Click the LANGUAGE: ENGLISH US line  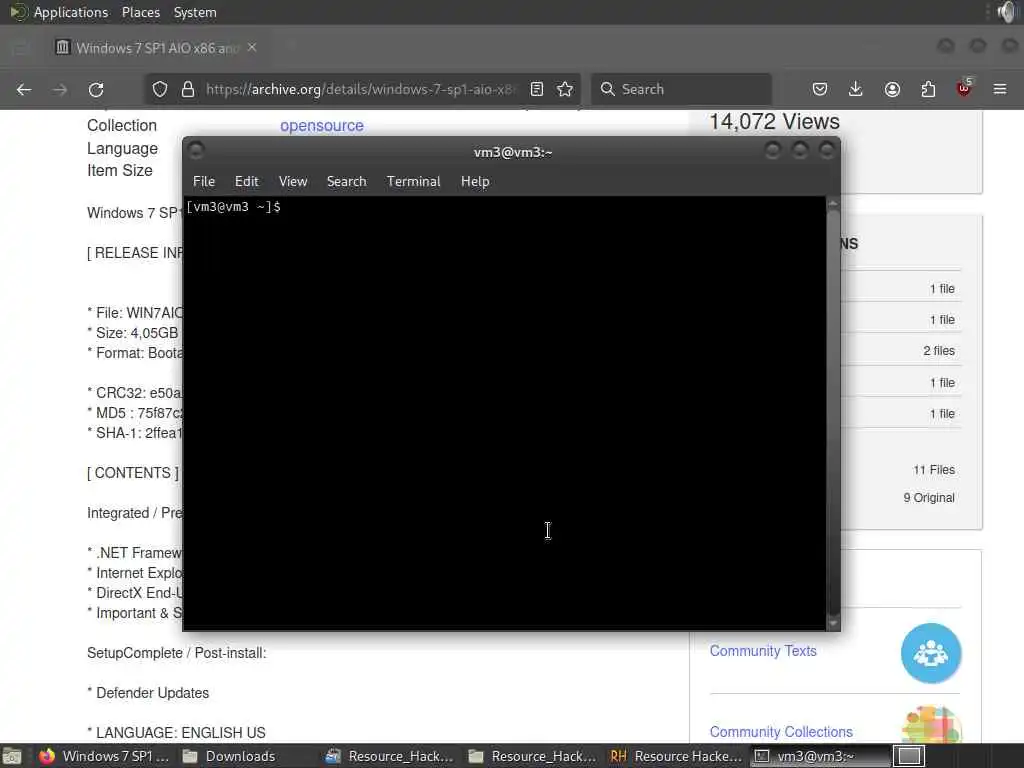tap(176, 733)
